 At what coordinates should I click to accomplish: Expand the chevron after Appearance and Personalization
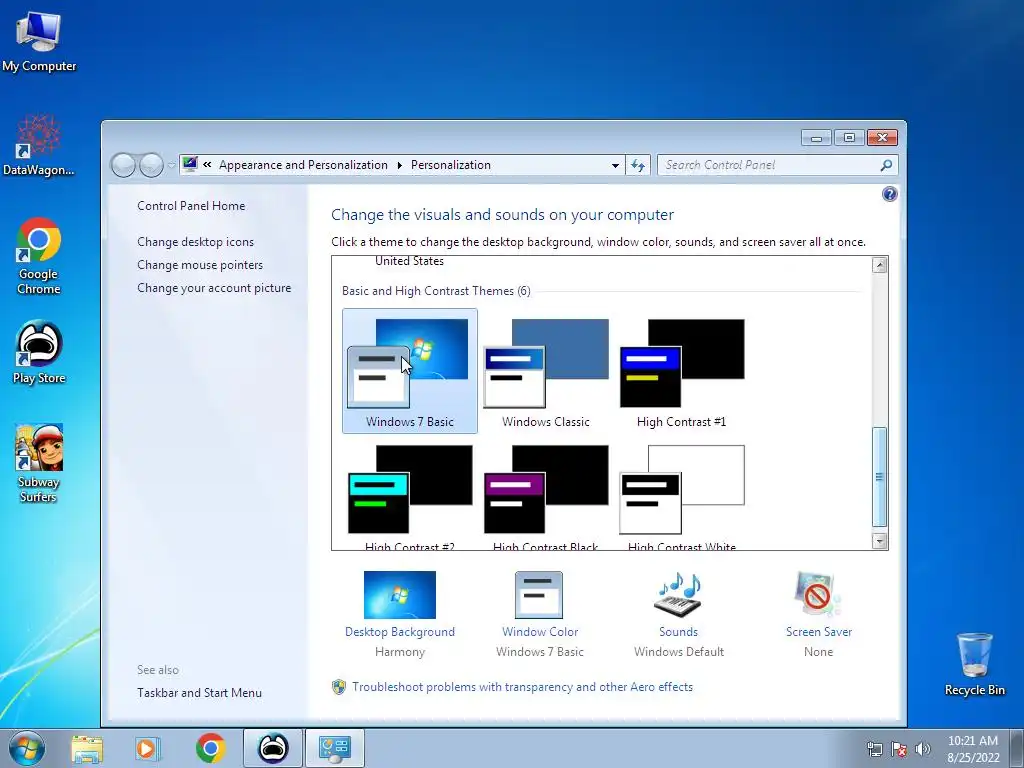pyautogui.click(x=400, y=165)
